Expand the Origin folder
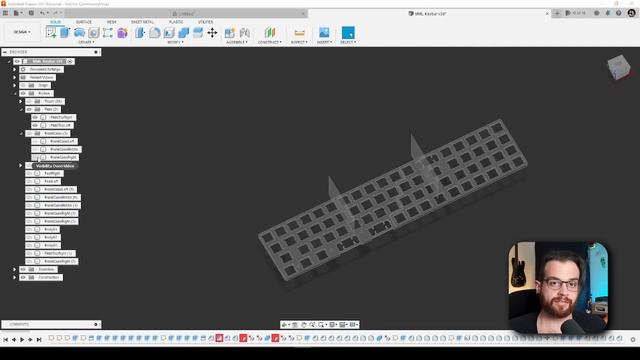Image resolution: width=640 pixels, height=360 pixels. [15, 85]
